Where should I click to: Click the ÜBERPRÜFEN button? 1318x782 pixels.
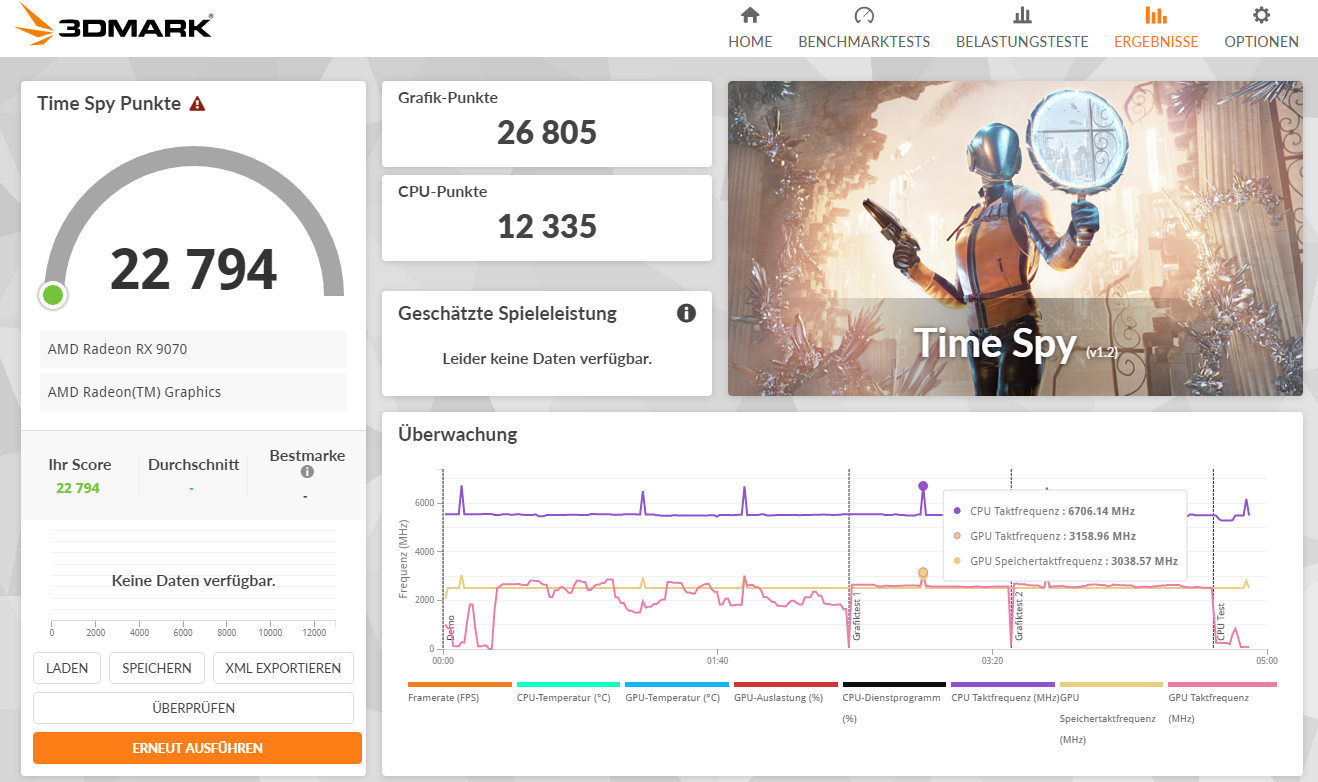(x=193, y=708)
